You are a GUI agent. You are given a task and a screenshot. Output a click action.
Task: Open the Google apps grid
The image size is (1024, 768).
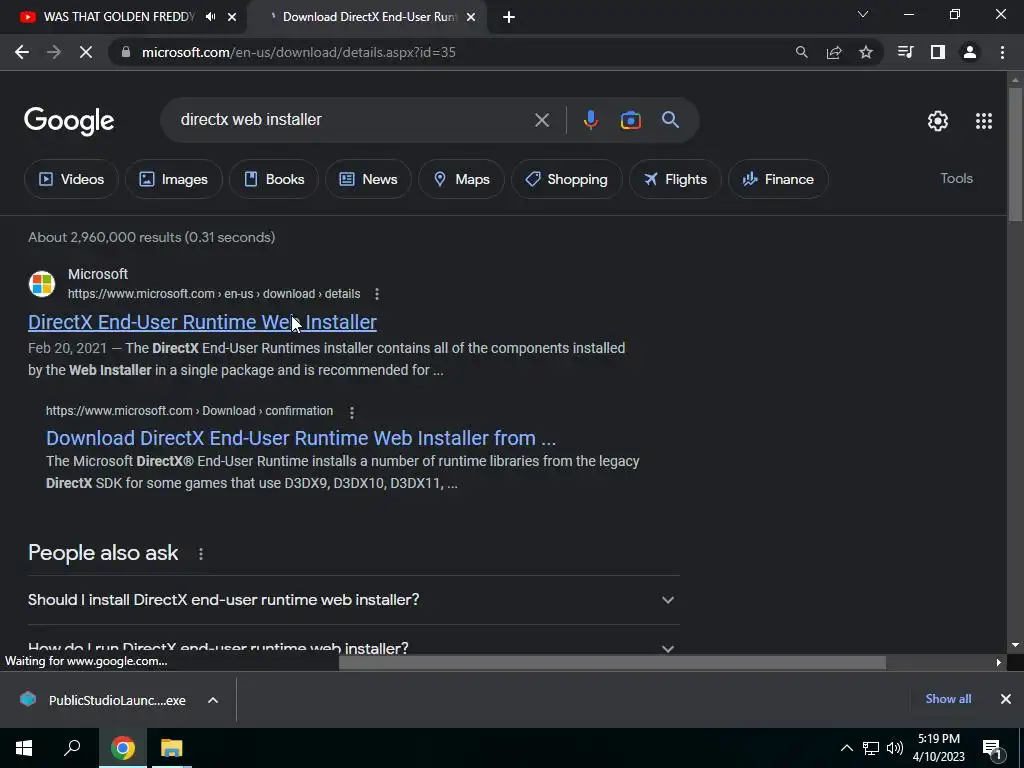tap(984, 121)
